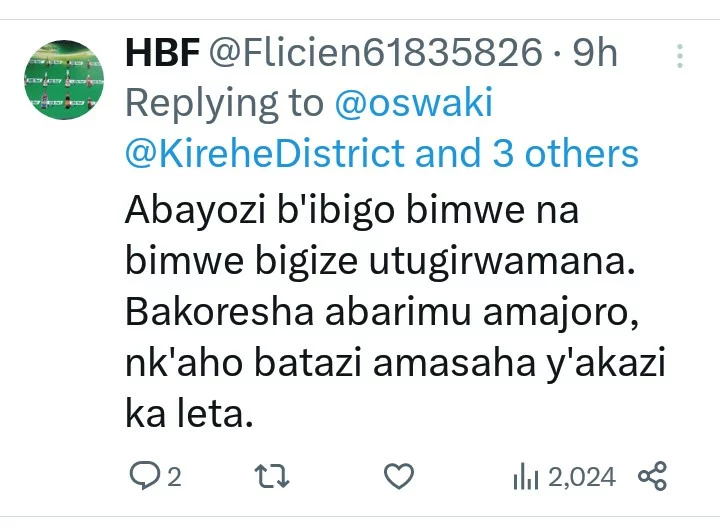Retweet this post with the repost arrows

[272, 476]
